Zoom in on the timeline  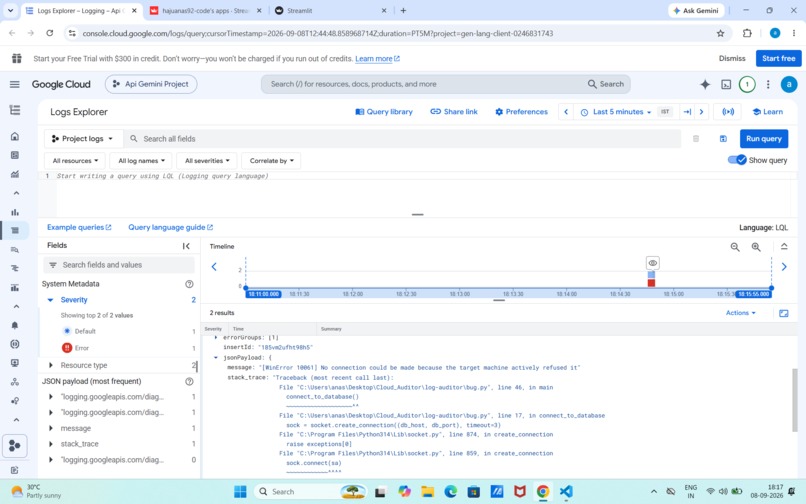(756, 247)
